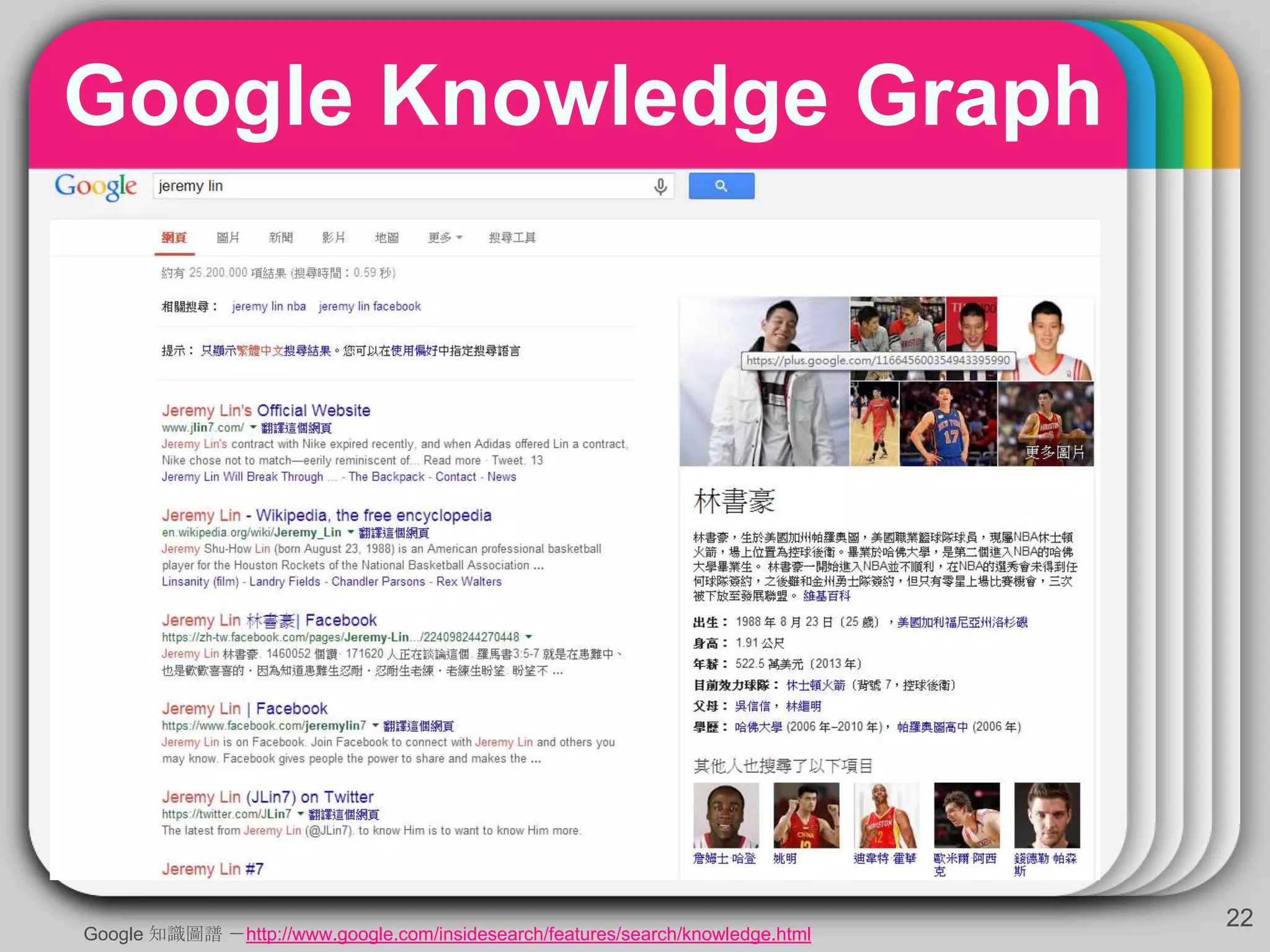Click 詹姆士·哈登 related person thumbnail
This screenshot has width=1270, height=952.
click(x=726, y=816)
